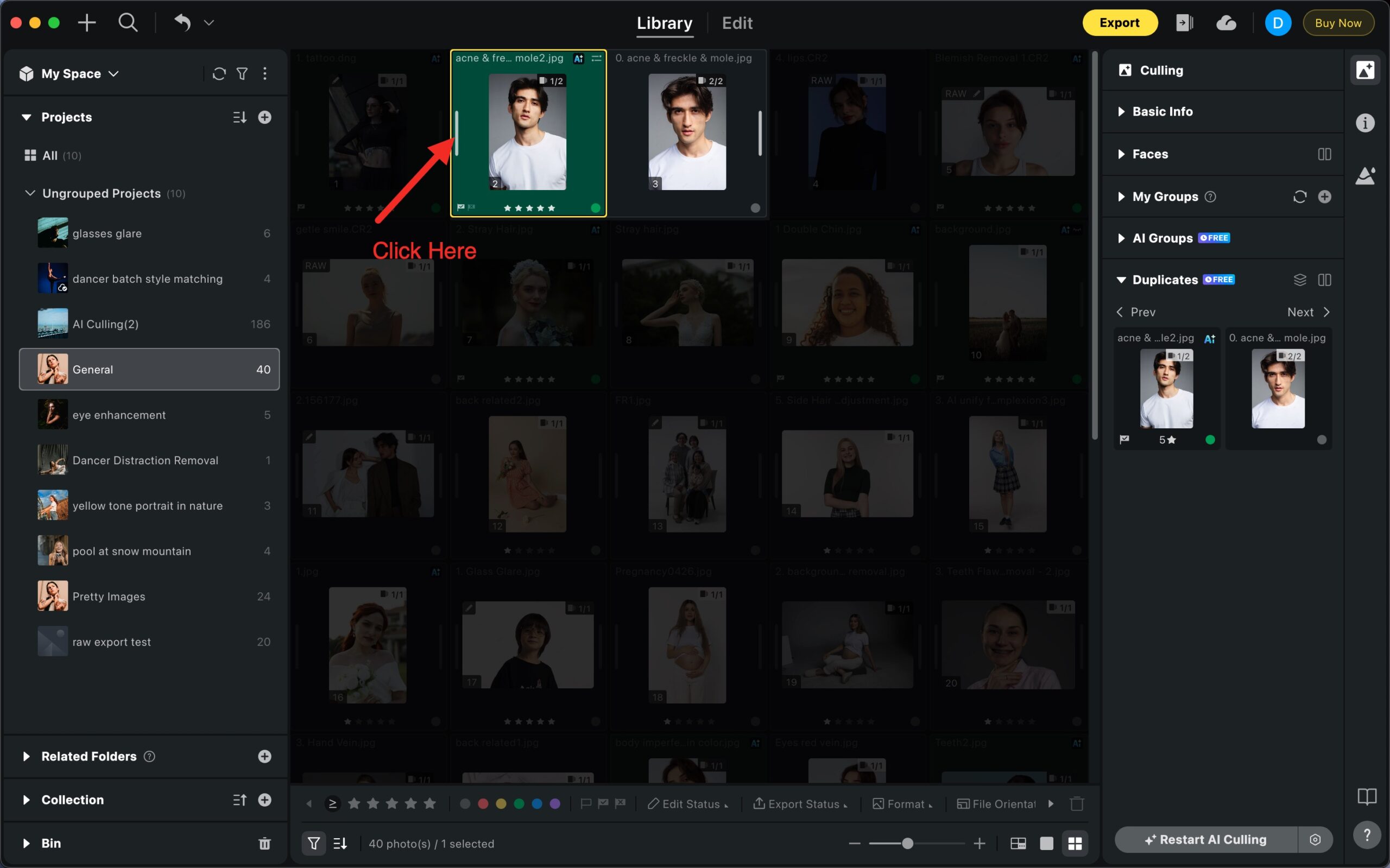Click the info icon in right sidebar
The image size is (1390, 868).
[1366, 123]
